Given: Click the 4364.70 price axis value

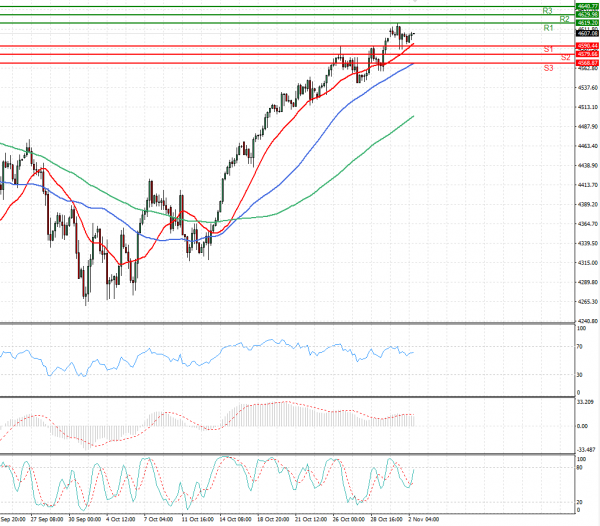Looking at the screenshot, I should tap(588, 224).
